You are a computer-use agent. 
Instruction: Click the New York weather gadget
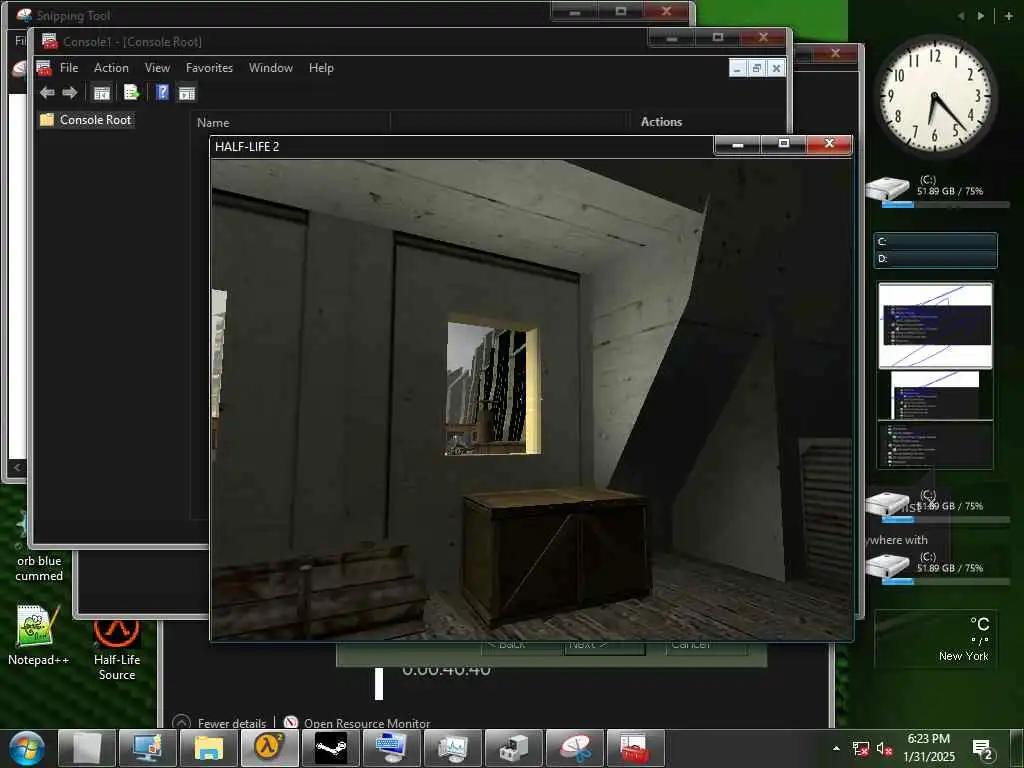click(934, 639)
